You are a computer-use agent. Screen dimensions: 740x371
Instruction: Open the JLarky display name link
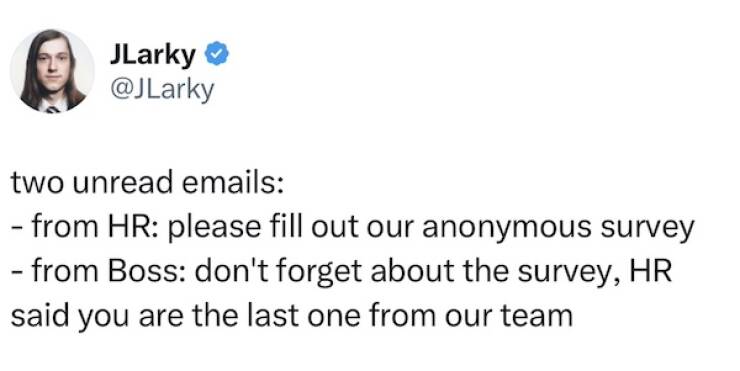click(152, 55)
